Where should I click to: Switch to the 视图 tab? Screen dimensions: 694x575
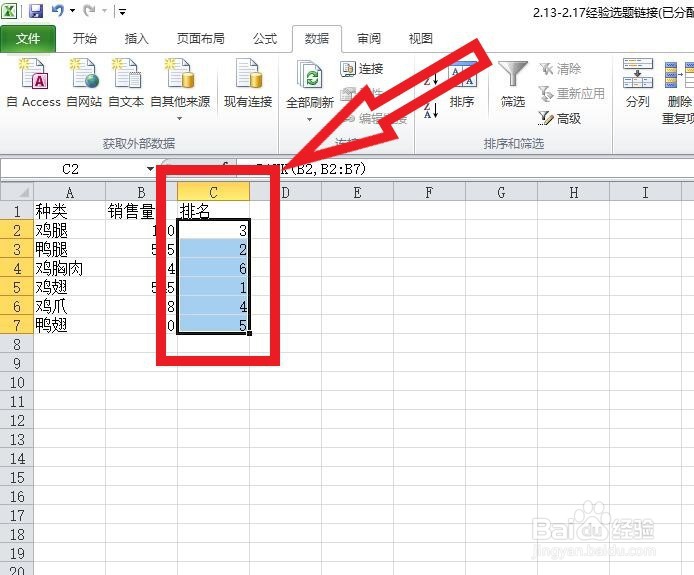pyautogui.click(x=420, y=39)
